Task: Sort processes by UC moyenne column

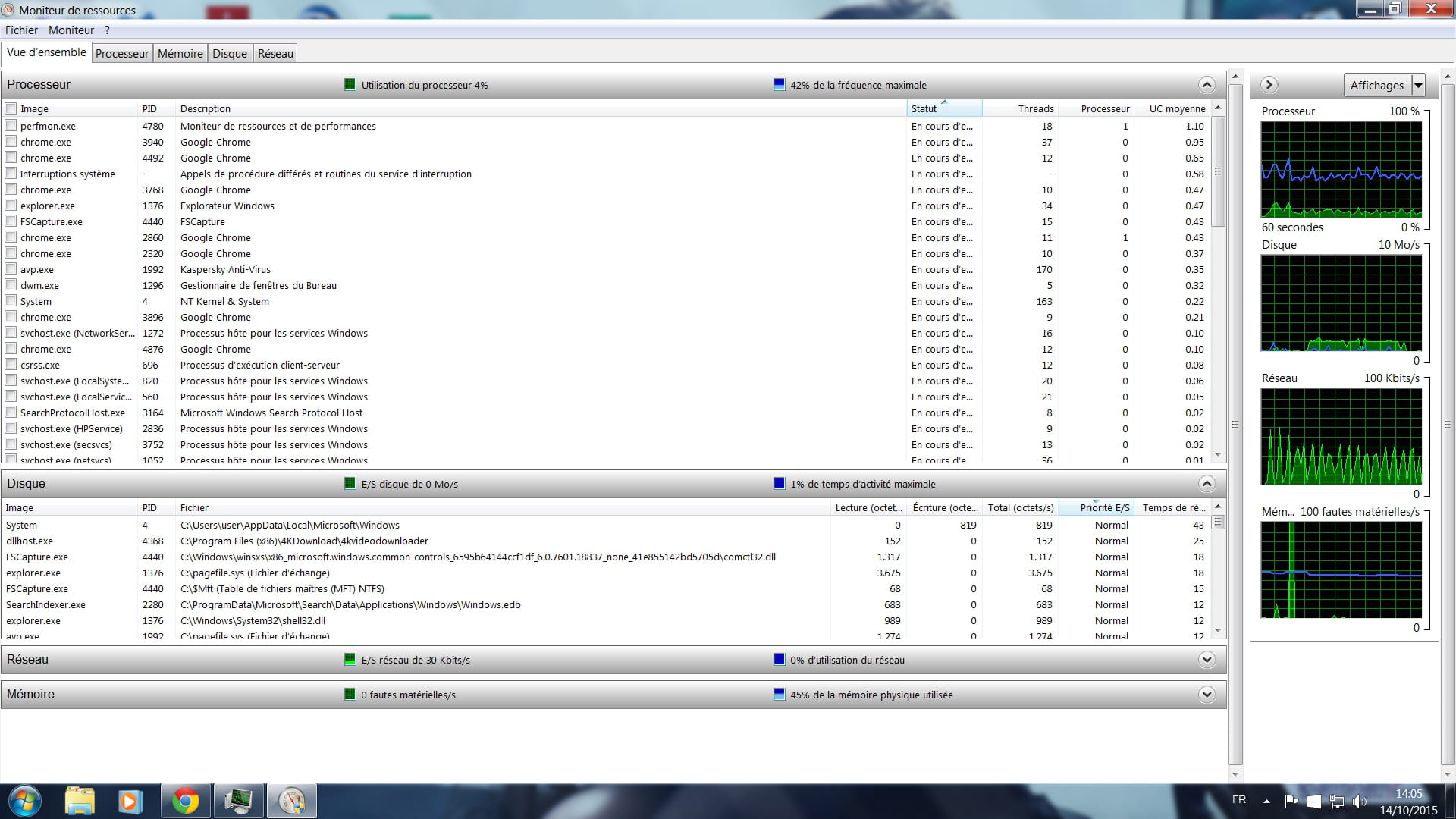Action: tap(1176, 108)
